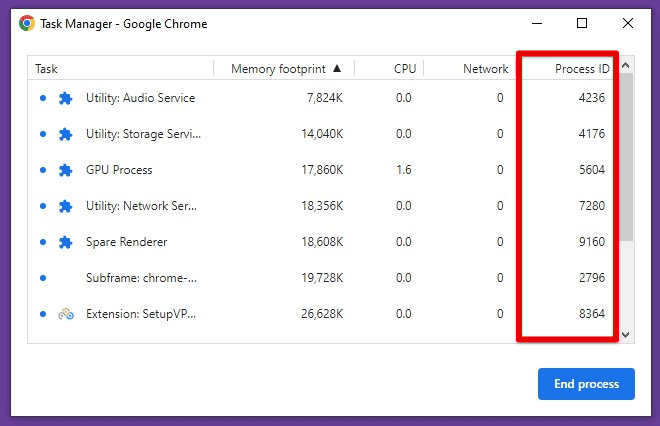Click memory value 18,356K
This screenshot has height=426, width=660.
pos(322,206)
